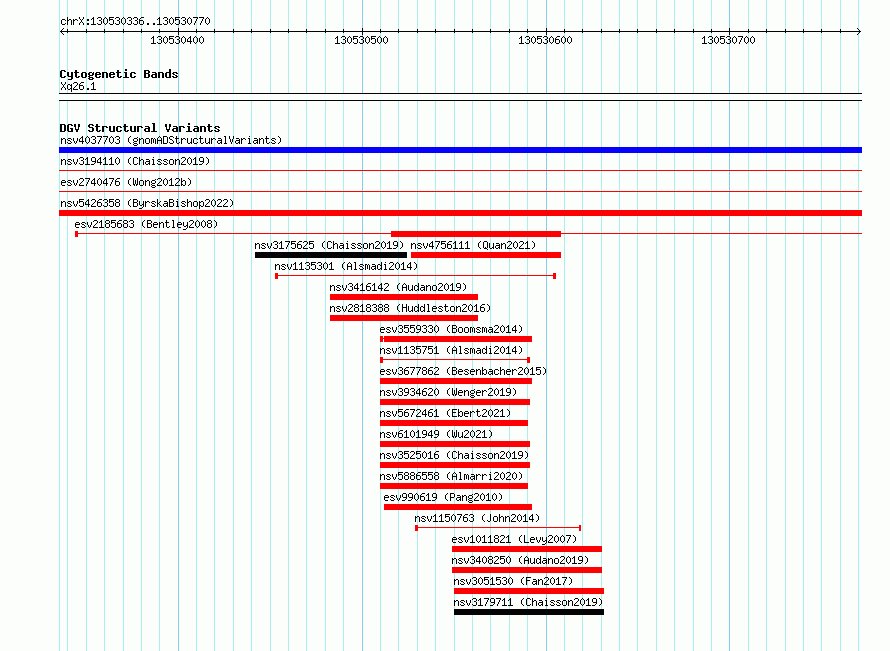This screenshot has height=651, width=890.
Task: Click the ruler's left arrow end
Action: (x=62, y=31)
